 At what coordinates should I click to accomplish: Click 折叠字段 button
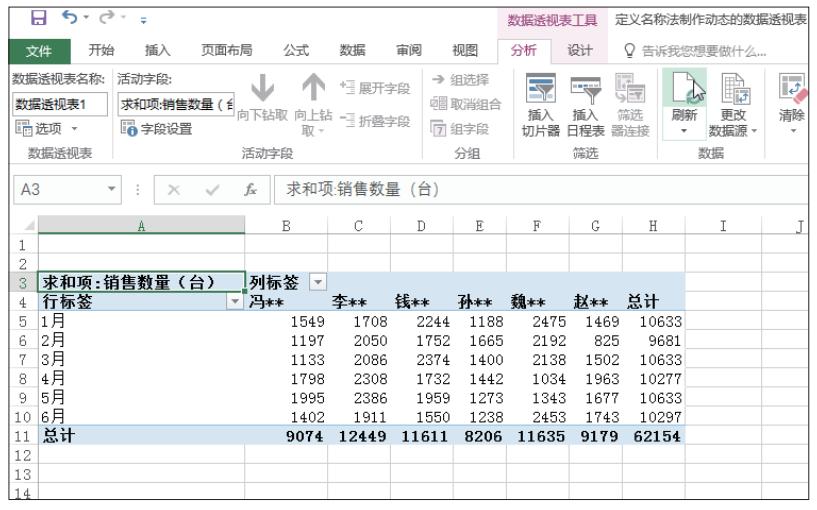pos(375,121)
